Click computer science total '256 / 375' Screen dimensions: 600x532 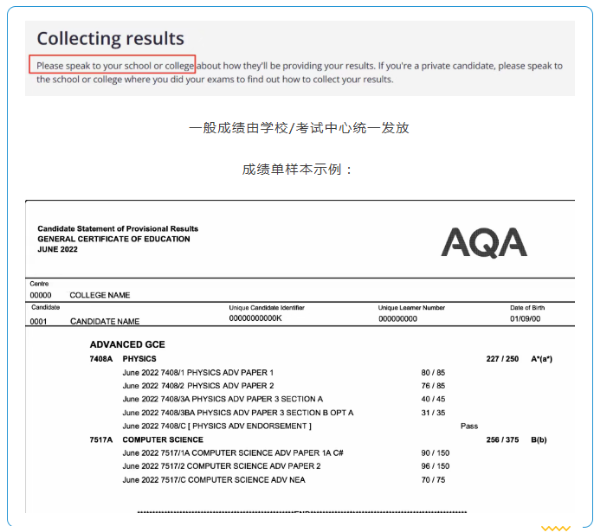tap(502, 440)
